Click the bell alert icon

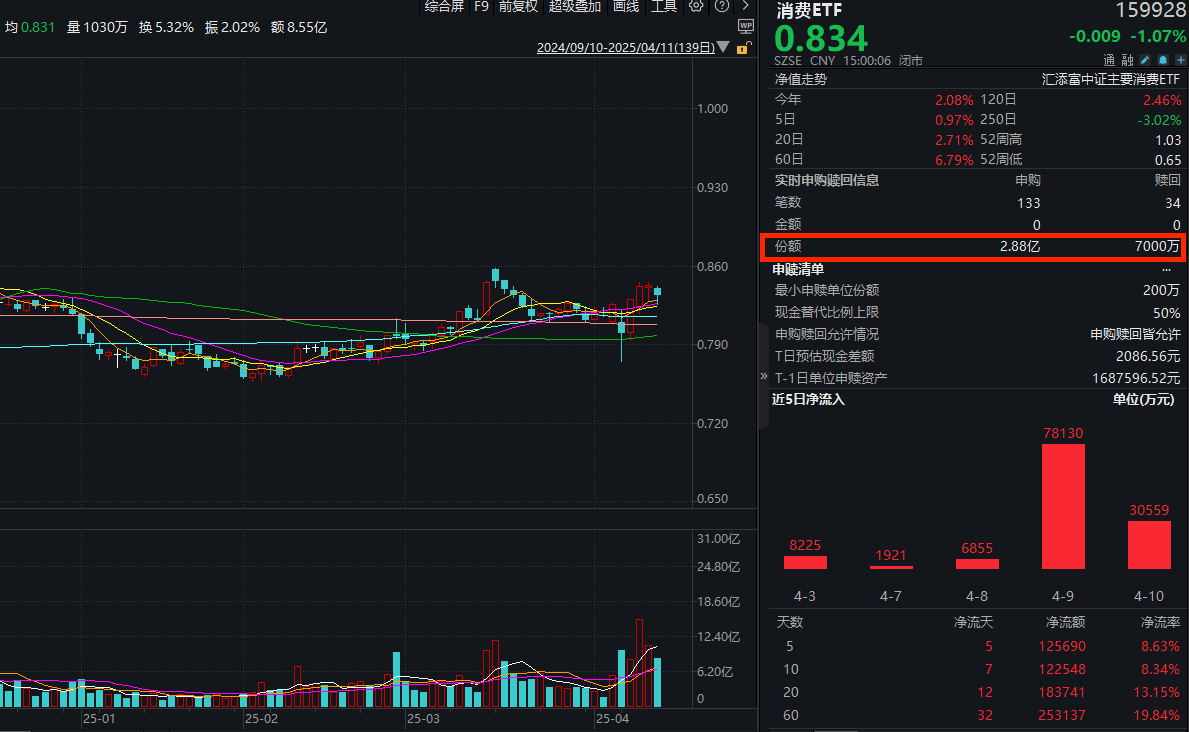(x=1162, y=60)
